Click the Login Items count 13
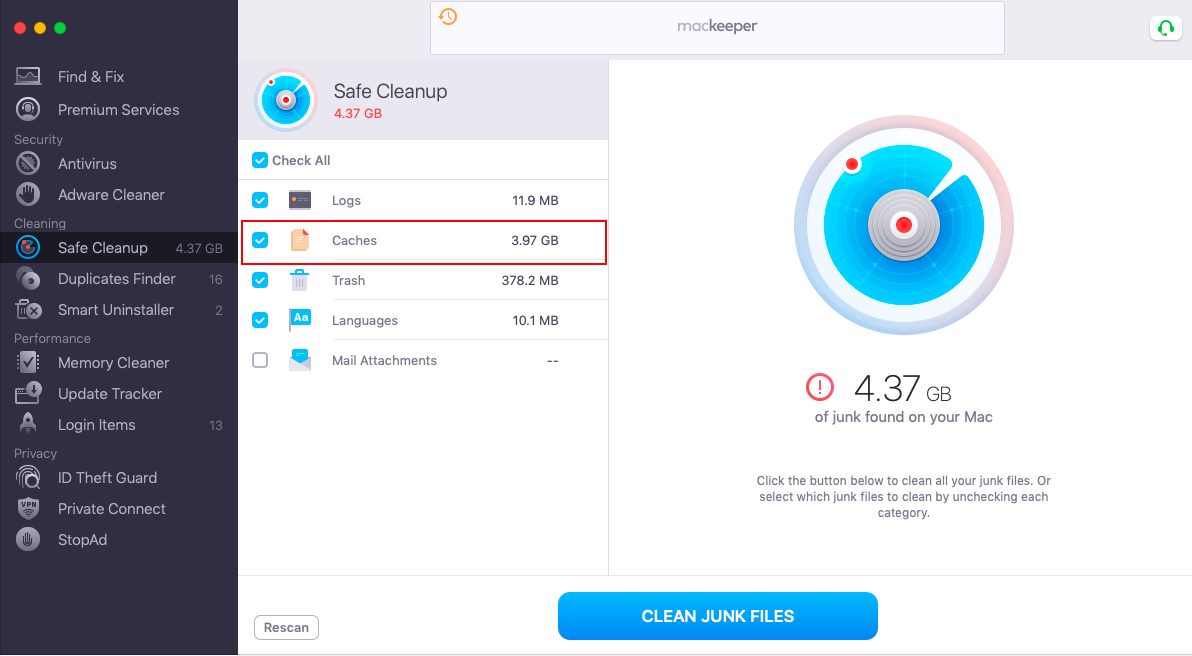Screen dimensions: 1192x656 tap(216, 426)
